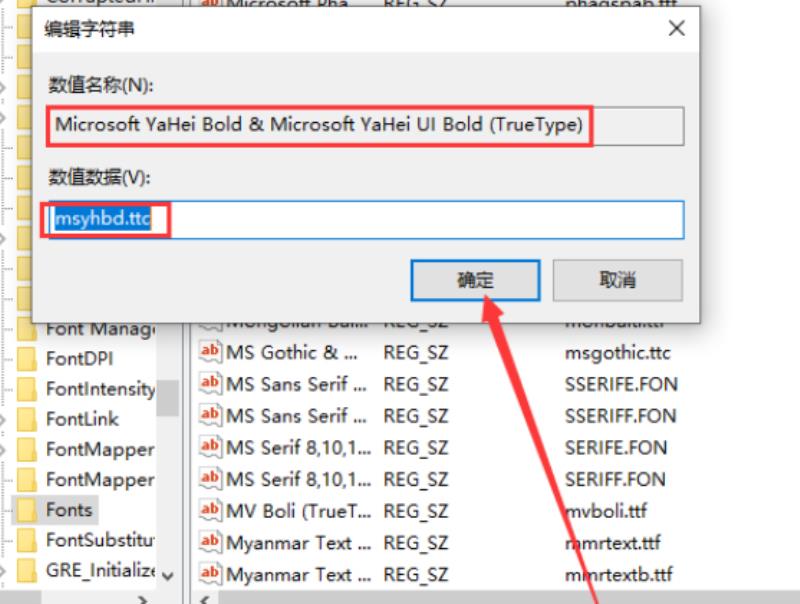Image resolution: width=800 pixels, height=604 pixels.
Task: Open the FontSubstitutes registry key
Action: (x=100, y=540)
